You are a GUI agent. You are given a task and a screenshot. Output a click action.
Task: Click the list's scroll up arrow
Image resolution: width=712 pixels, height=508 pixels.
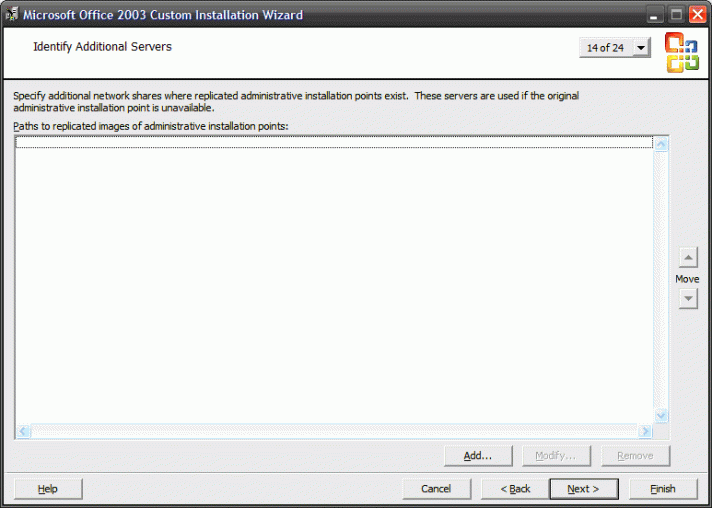click(x=661, y=144)
